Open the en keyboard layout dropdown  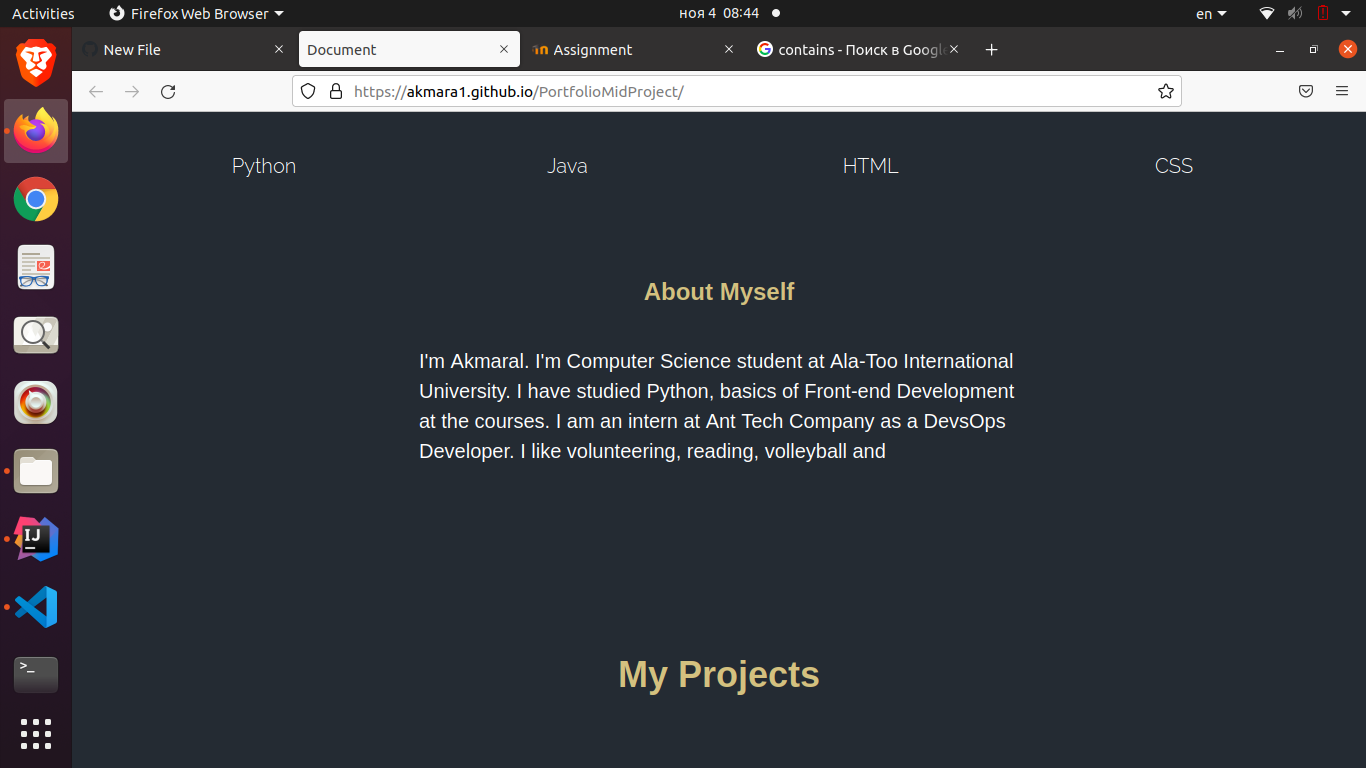[1211, 14]
